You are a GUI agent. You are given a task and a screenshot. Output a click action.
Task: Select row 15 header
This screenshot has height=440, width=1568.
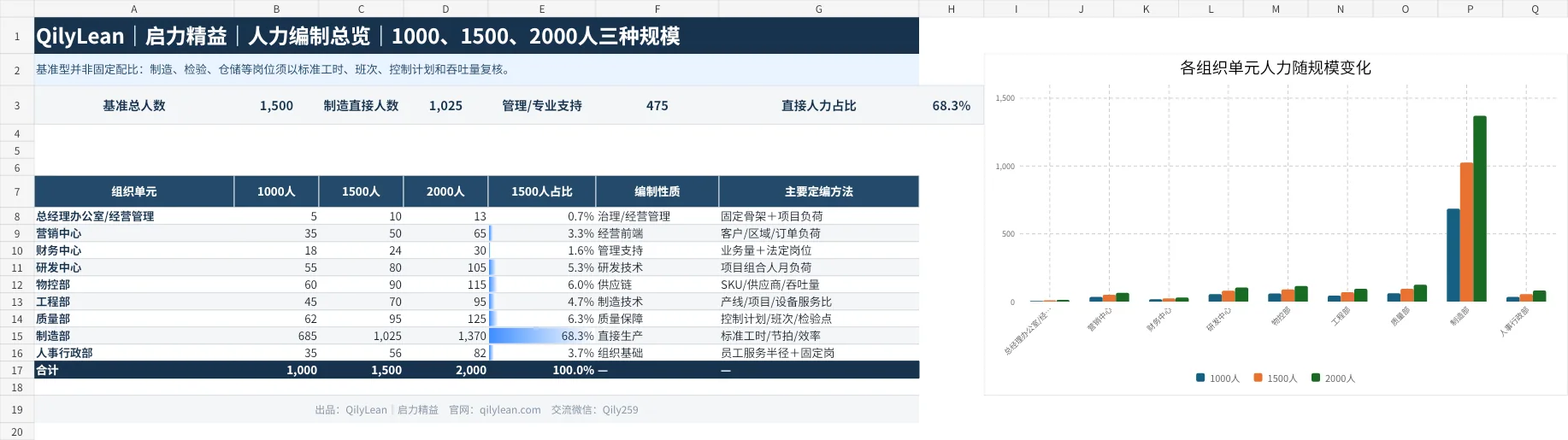(17, 336)
